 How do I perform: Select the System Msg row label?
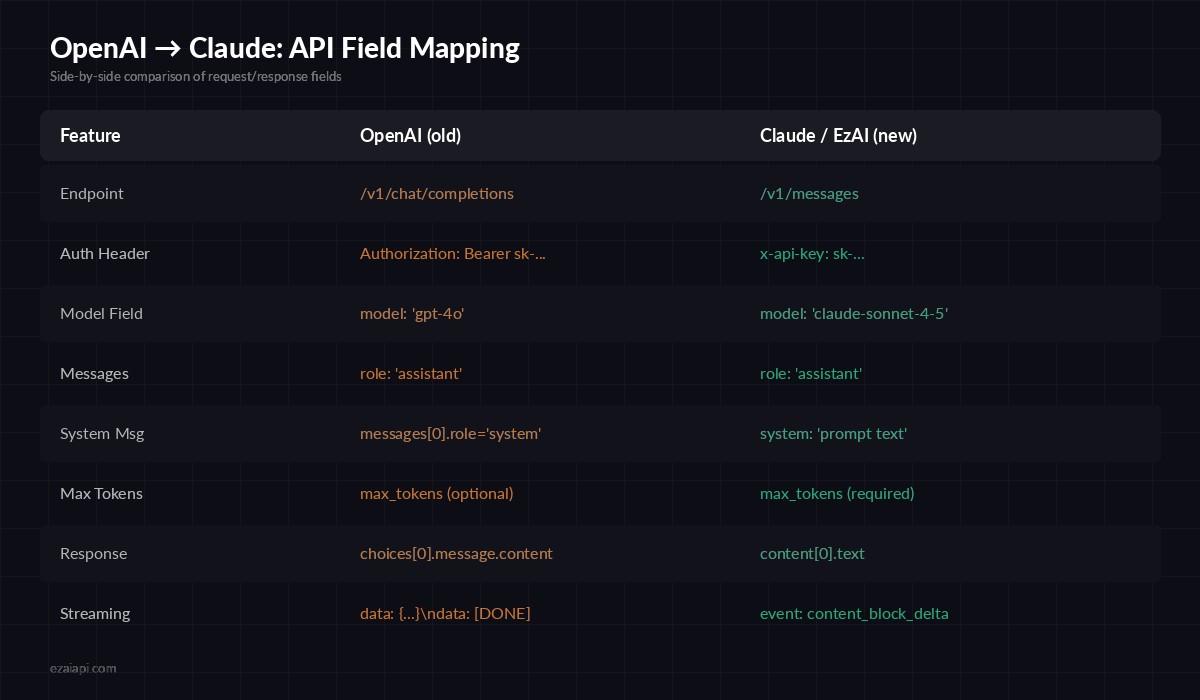pos(102,433)
